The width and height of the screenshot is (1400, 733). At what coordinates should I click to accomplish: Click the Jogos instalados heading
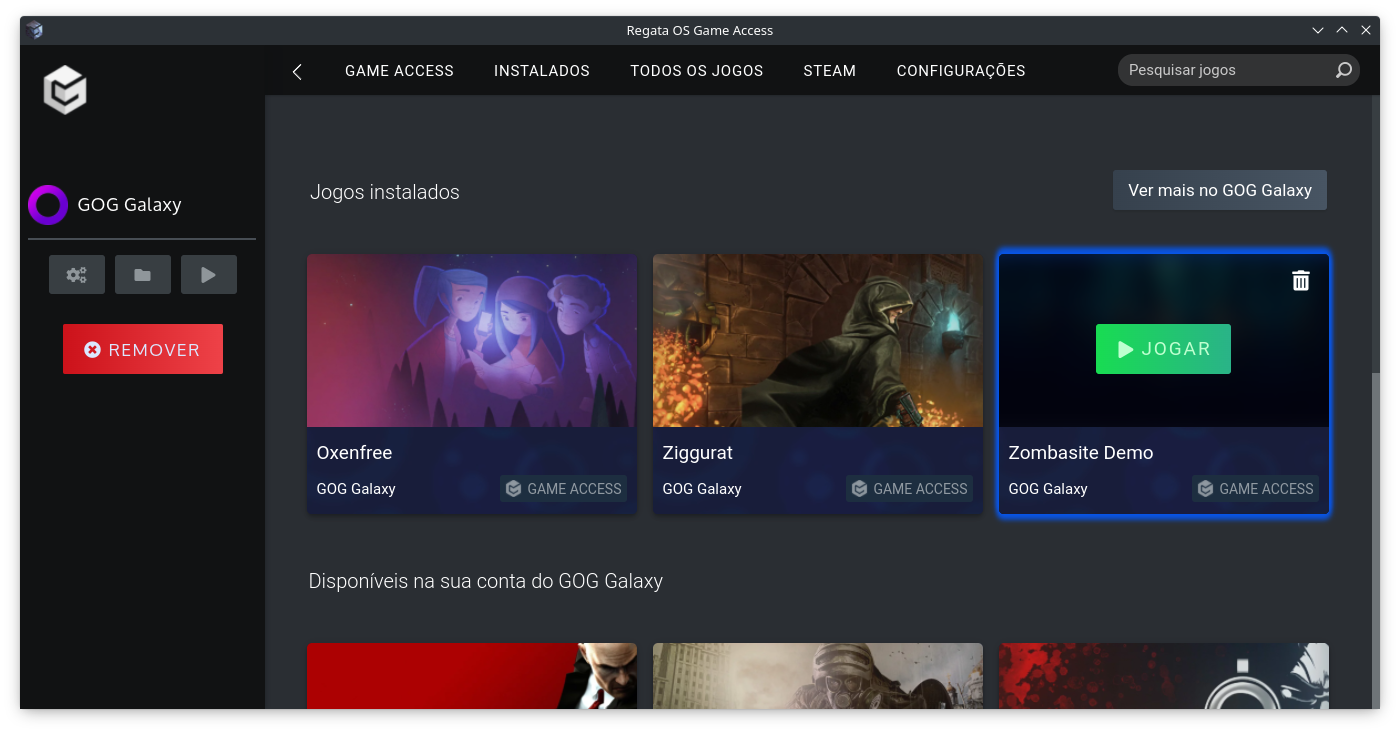click(x=385, y=192)
